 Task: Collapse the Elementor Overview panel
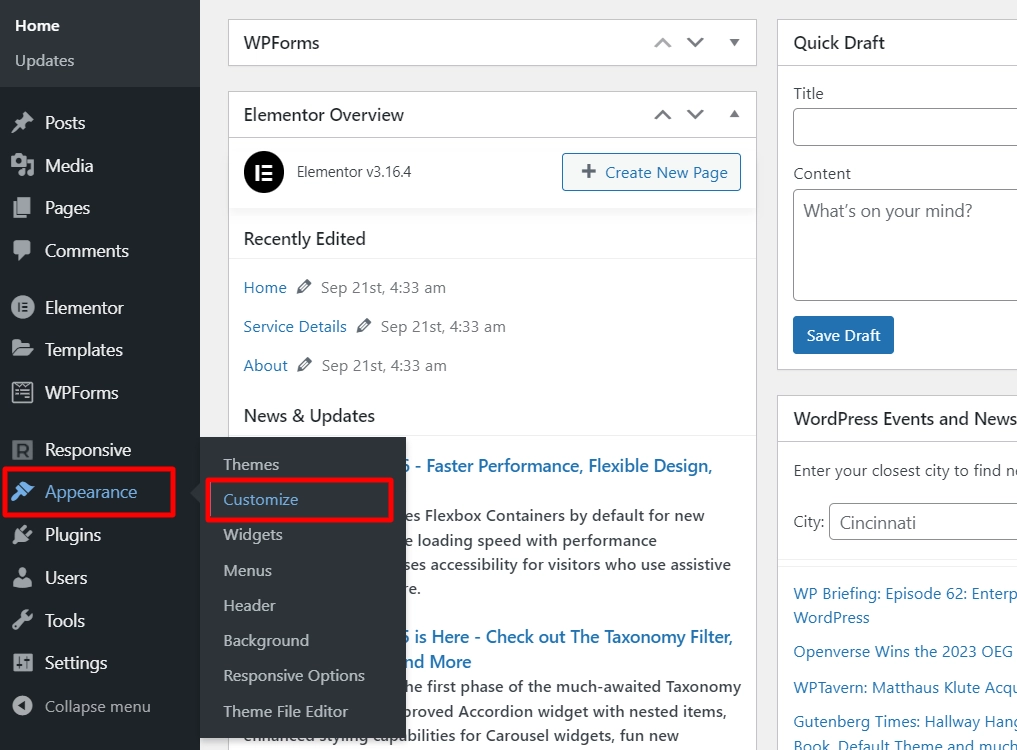[734, 114]
